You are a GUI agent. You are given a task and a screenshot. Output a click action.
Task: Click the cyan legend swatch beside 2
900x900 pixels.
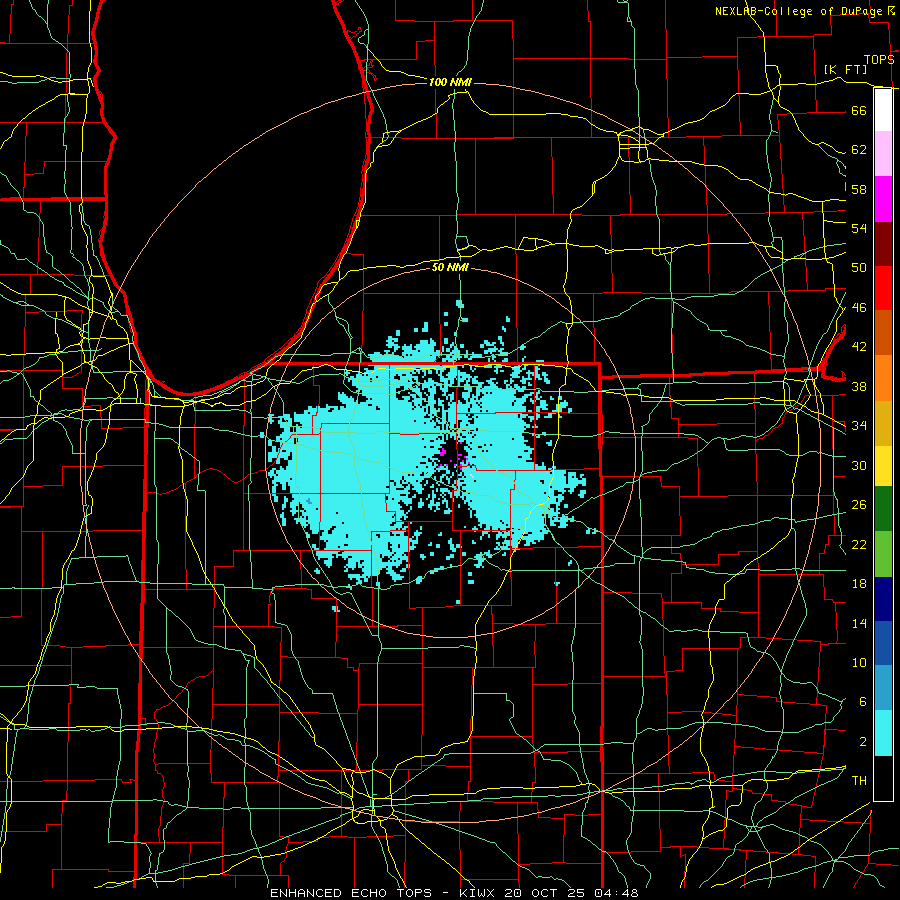coord(883,733)
